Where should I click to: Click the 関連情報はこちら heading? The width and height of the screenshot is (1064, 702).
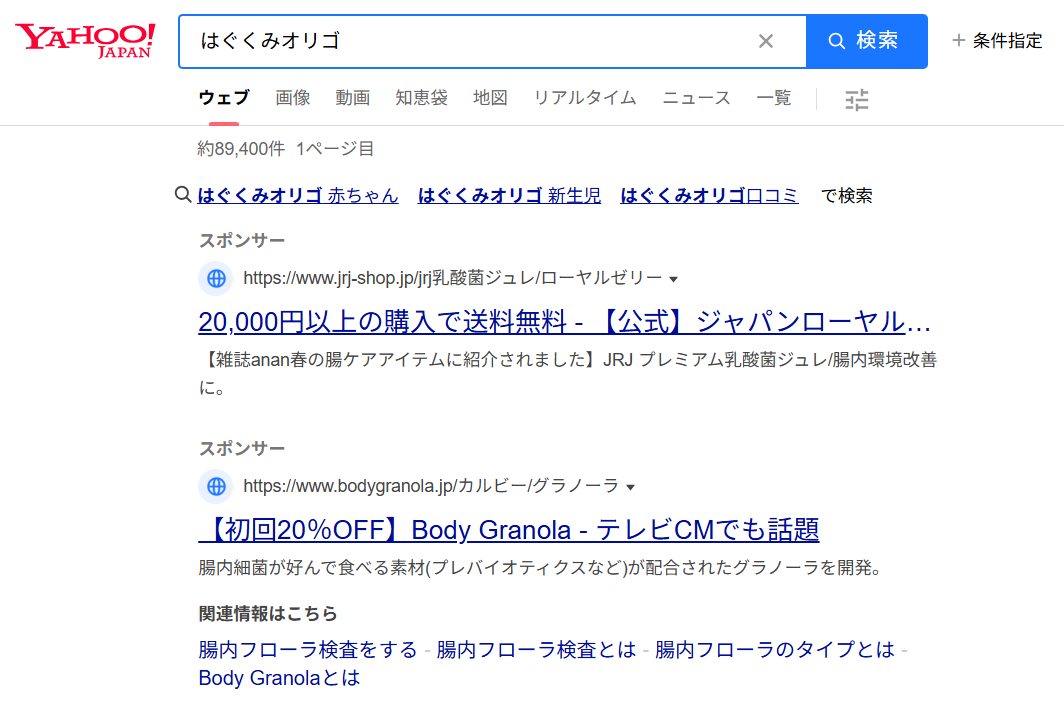[x=268, y=614]
